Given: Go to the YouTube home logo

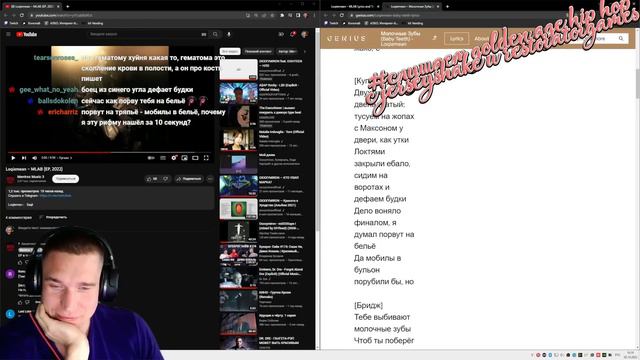Looking at the screenshot, I should point(27,34).
